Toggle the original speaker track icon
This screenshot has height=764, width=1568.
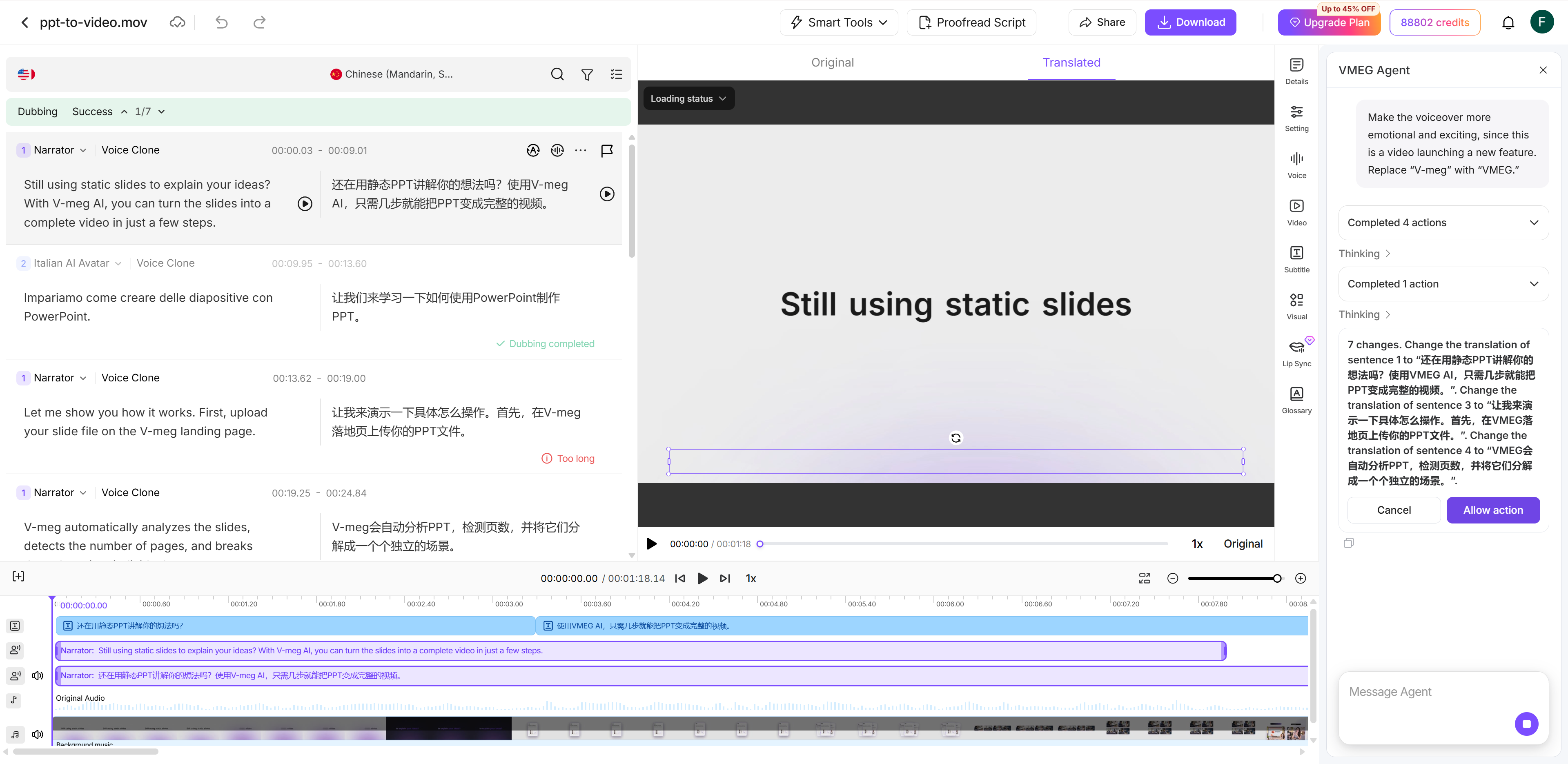click(x=15, y=650)
